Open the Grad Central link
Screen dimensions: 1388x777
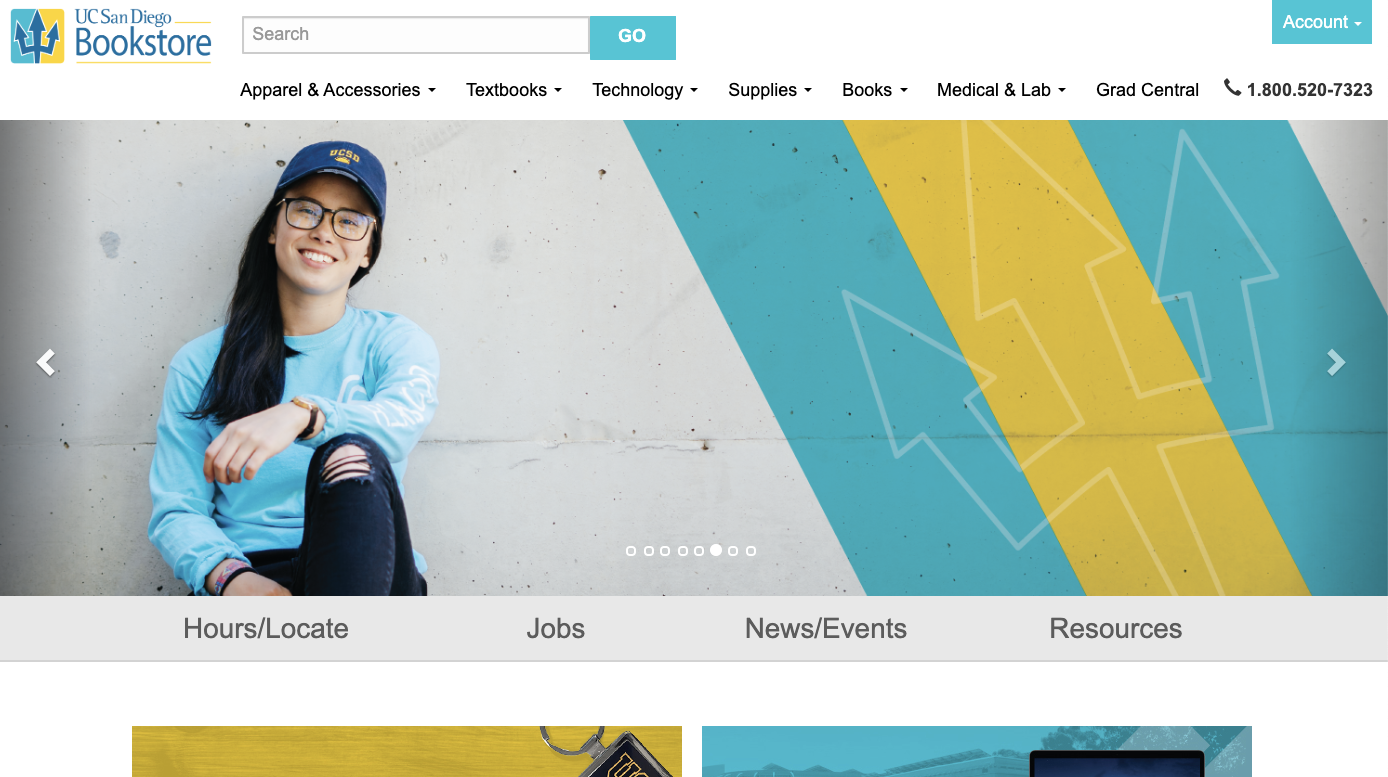[1147, 90]
